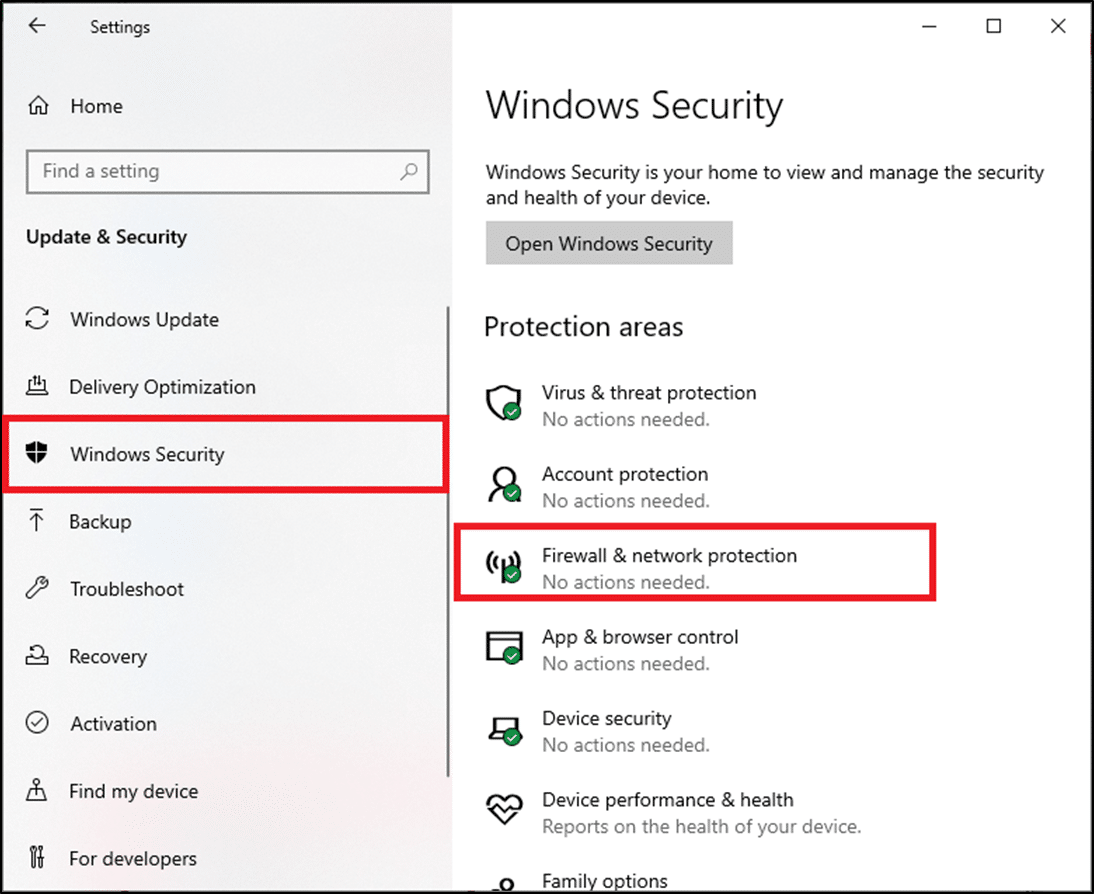This screenshot has width=1094, height=894.
Task: Open For developers settings
Action: tap(133, 858)
